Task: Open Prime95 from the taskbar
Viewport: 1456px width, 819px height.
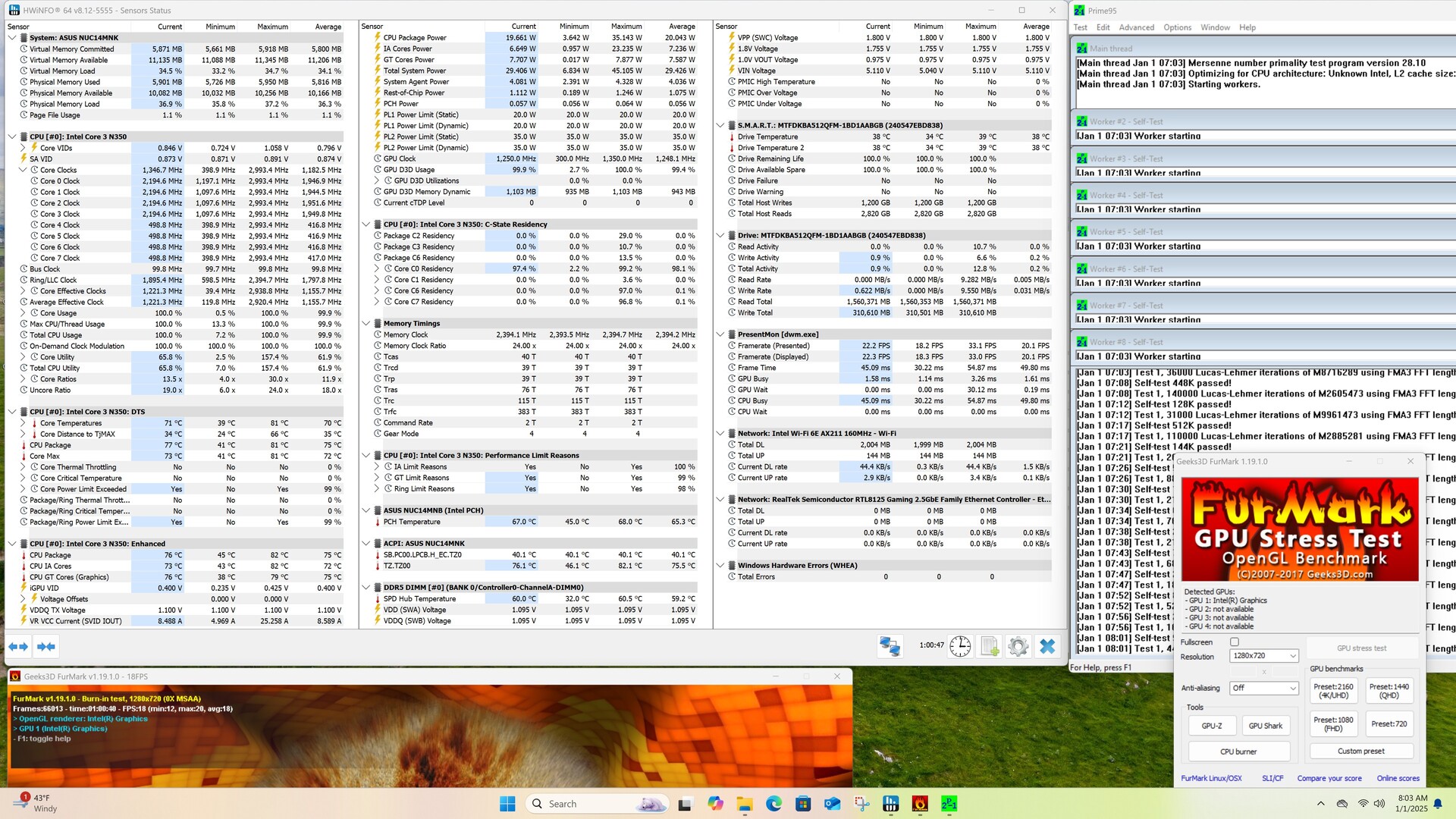Action: [949, 804]
